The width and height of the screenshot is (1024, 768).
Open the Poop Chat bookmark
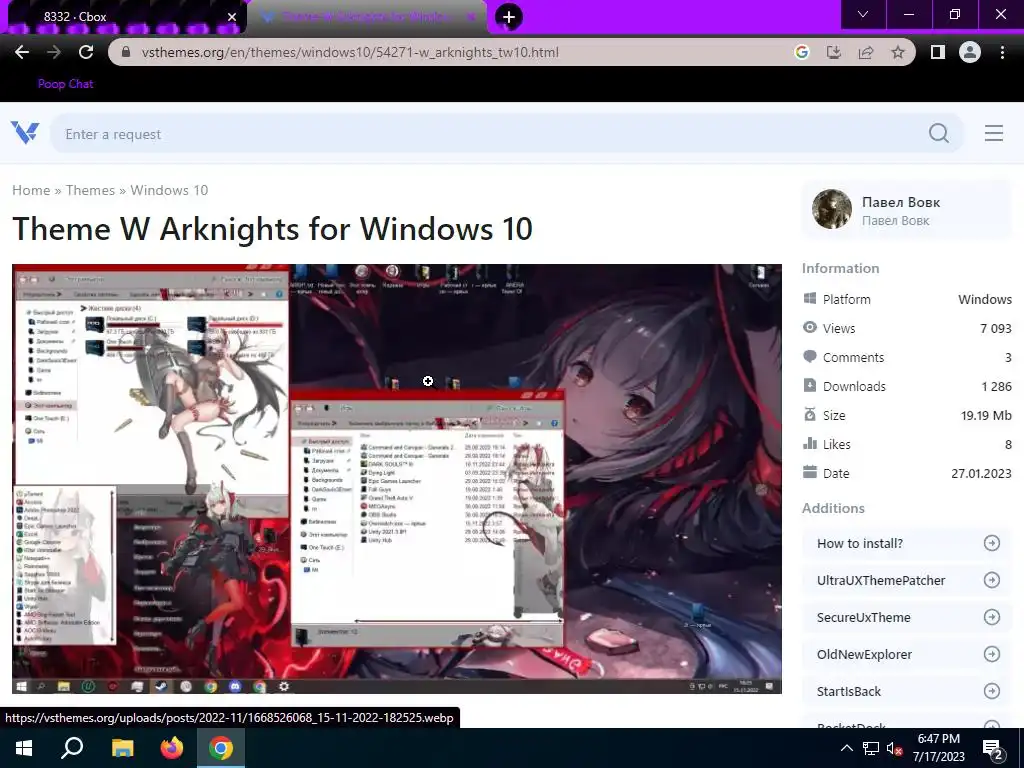click(x=65, y=84)
